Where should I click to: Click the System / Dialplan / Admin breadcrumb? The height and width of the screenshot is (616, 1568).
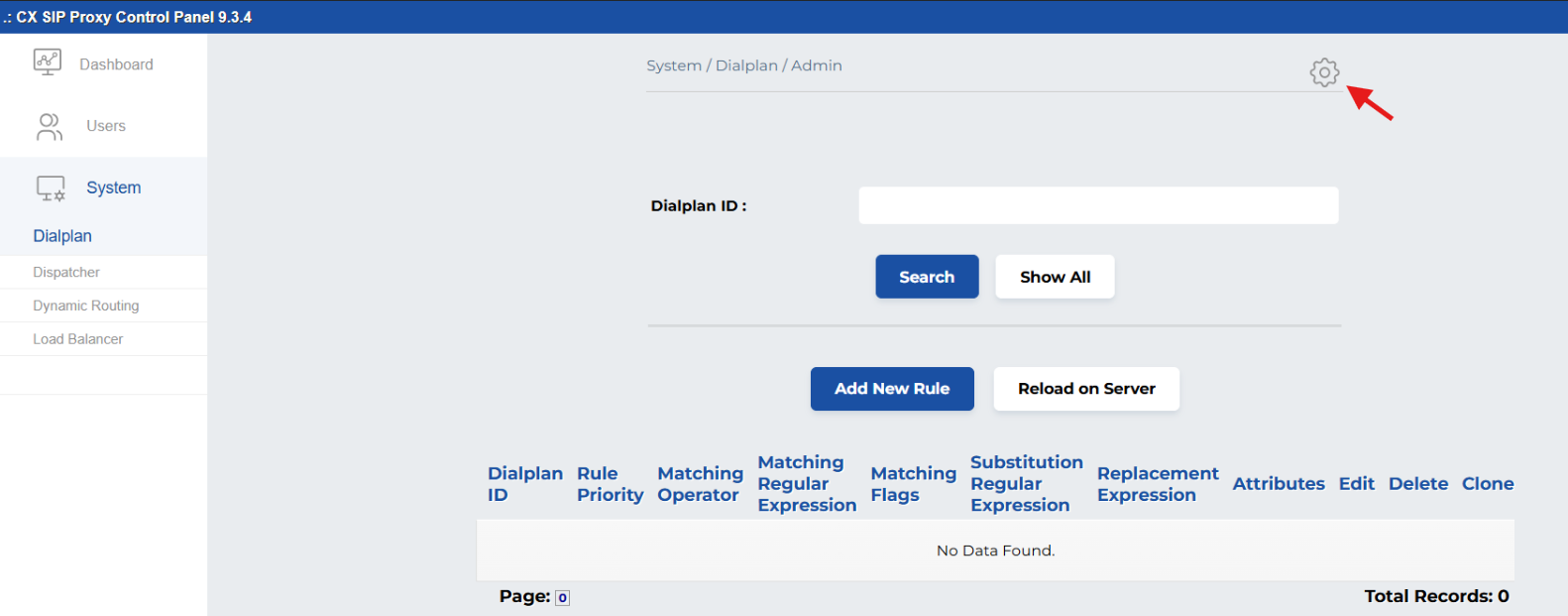(744, 65)
